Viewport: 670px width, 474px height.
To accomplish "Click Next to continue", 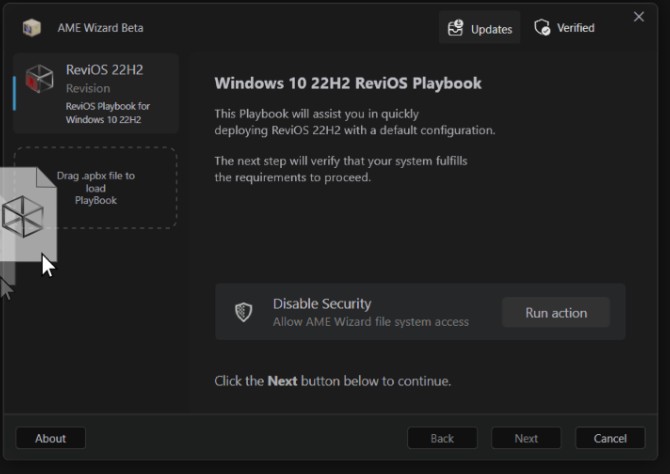I will click(x=526, y=439).
